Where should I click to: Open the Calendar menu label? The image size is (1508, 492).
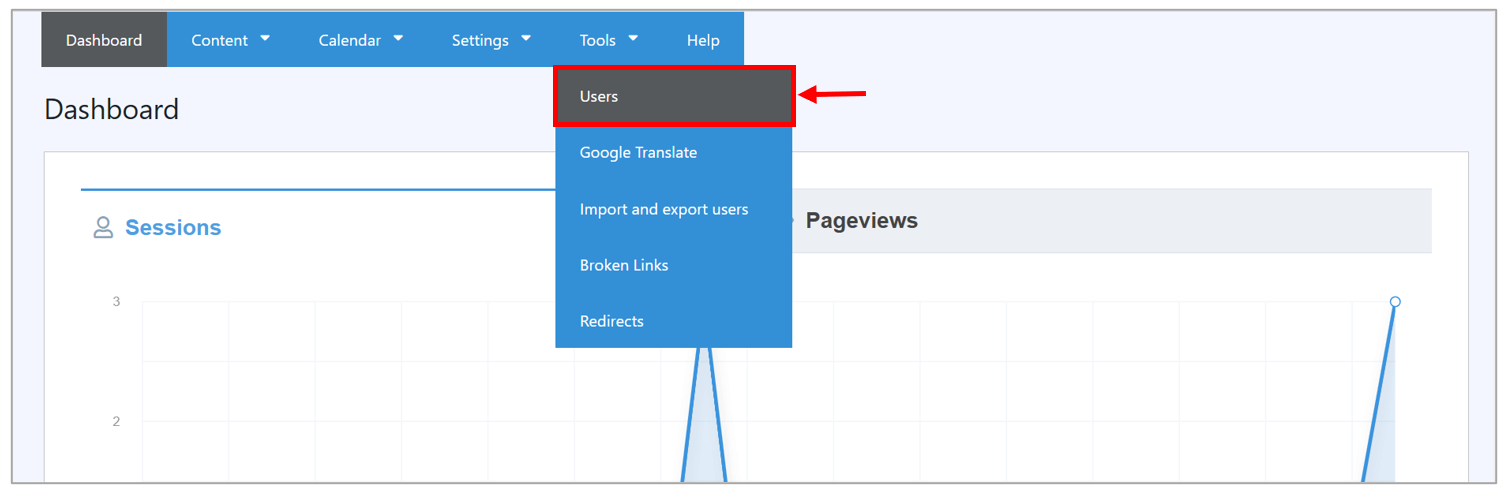pos(349,40)
